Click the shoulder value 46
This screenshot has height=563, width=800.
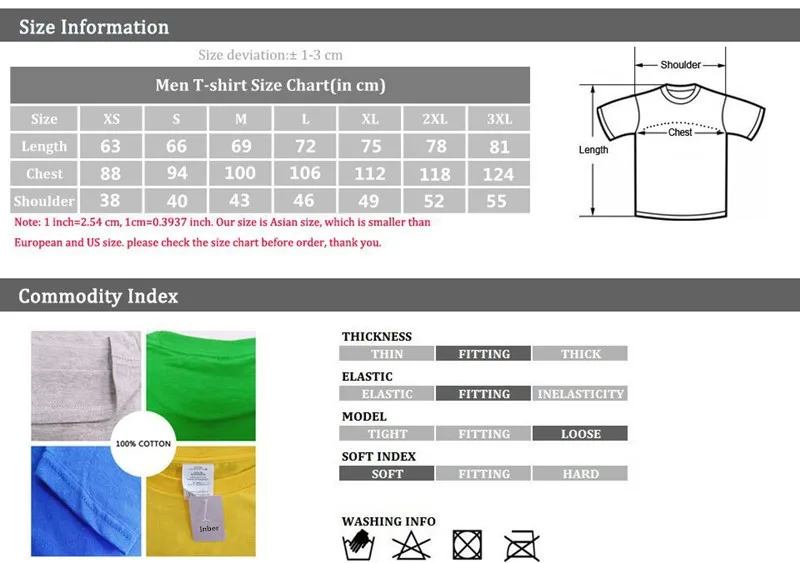[305, 201]
